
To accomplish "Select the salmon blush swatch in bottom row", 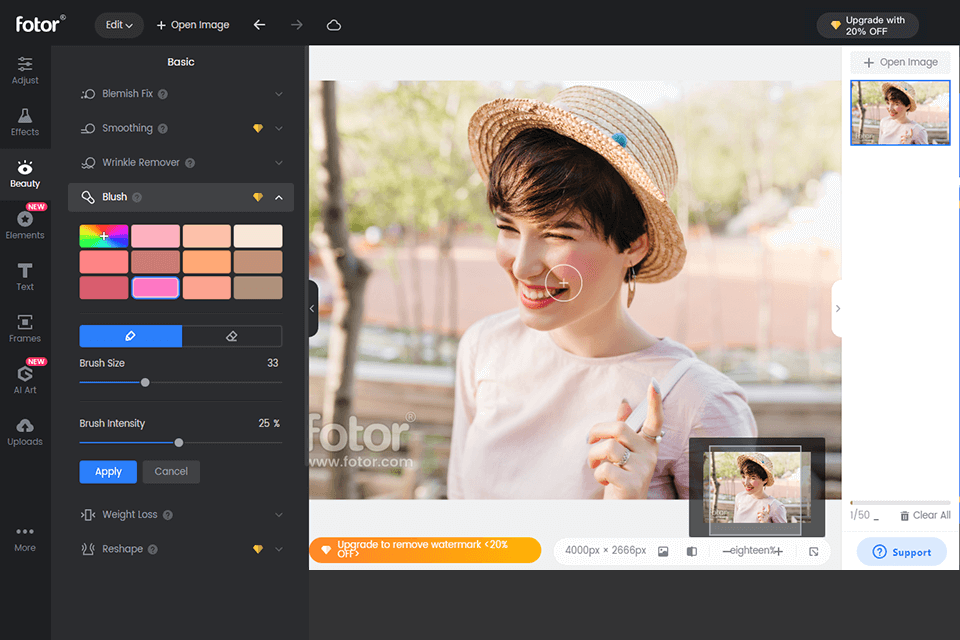I will [x=207, y=288].
